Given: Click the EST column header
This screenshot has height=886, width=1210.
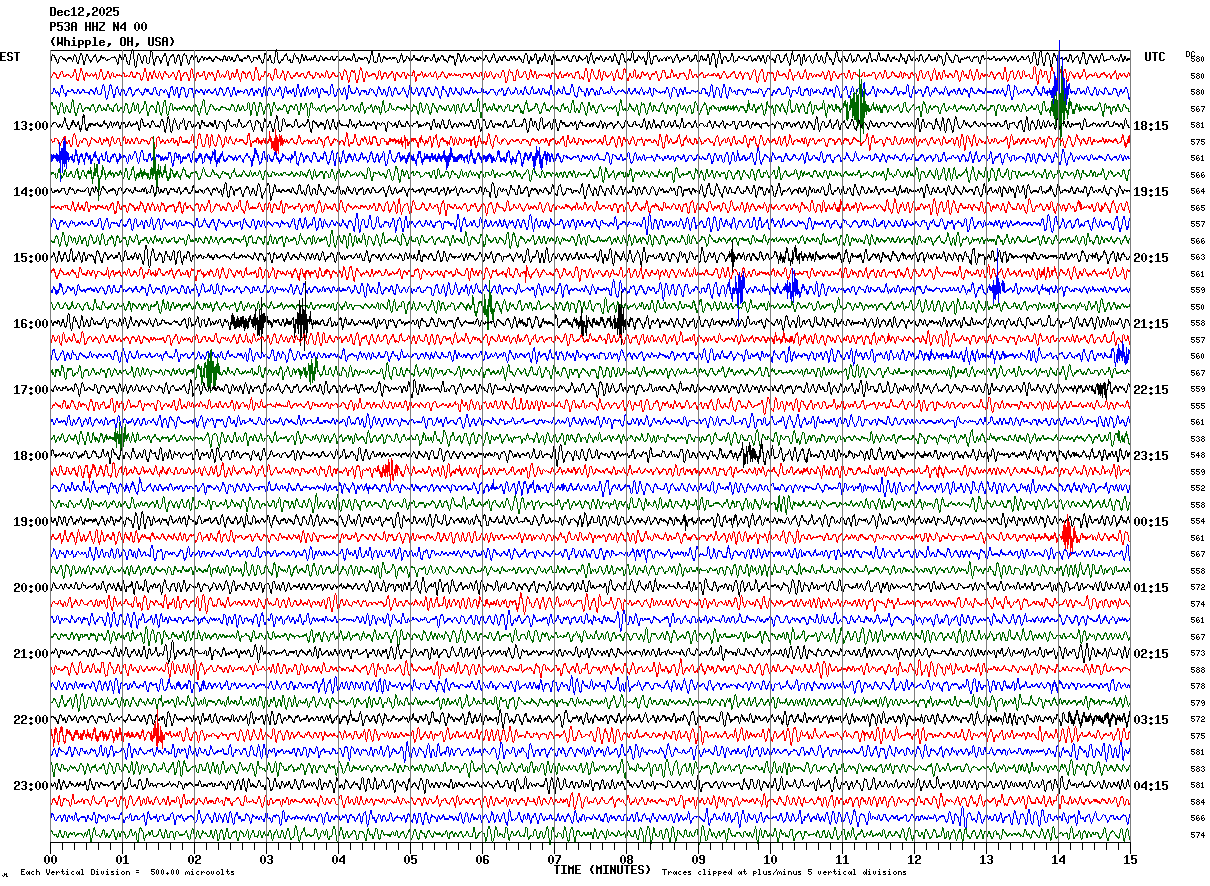Looking at the screenshot, I should point(10,57).
